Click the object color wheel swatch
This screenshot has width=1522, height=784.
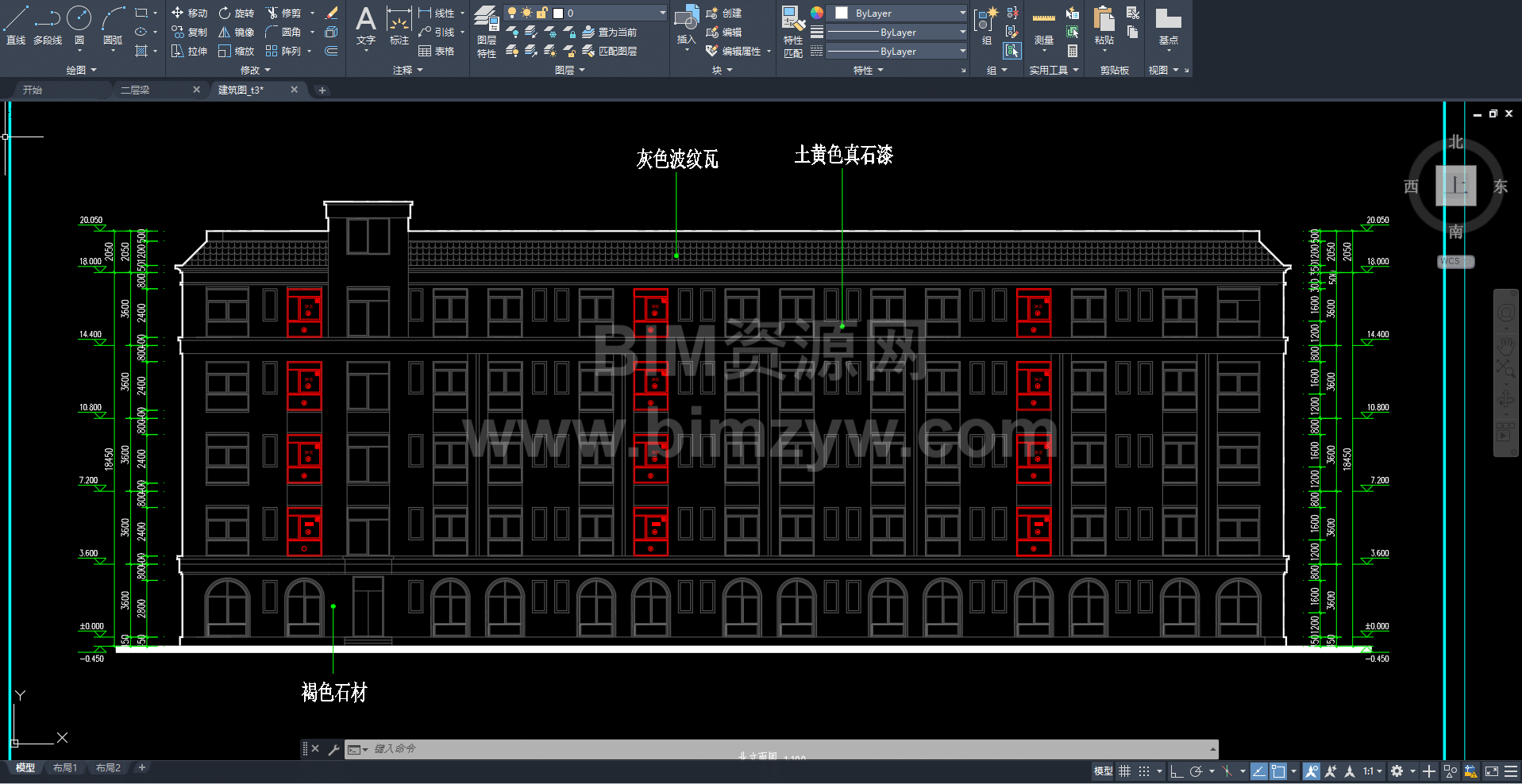tap(817, 13)
